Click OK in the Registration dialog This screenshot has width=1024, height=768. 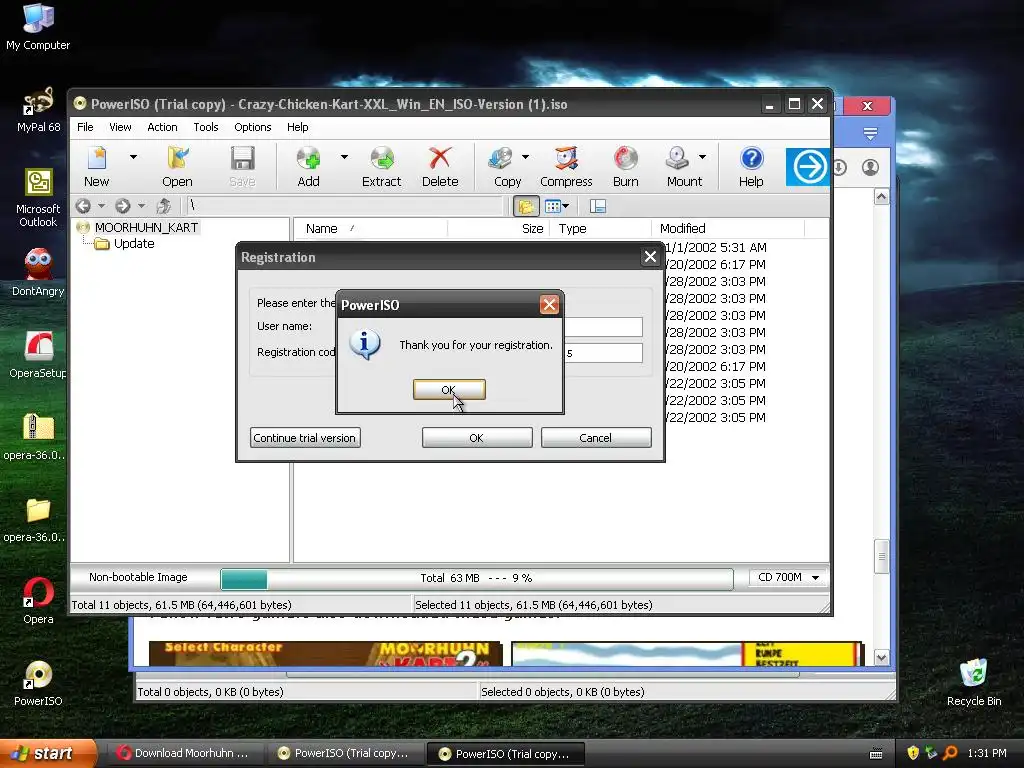click(477, 438)
